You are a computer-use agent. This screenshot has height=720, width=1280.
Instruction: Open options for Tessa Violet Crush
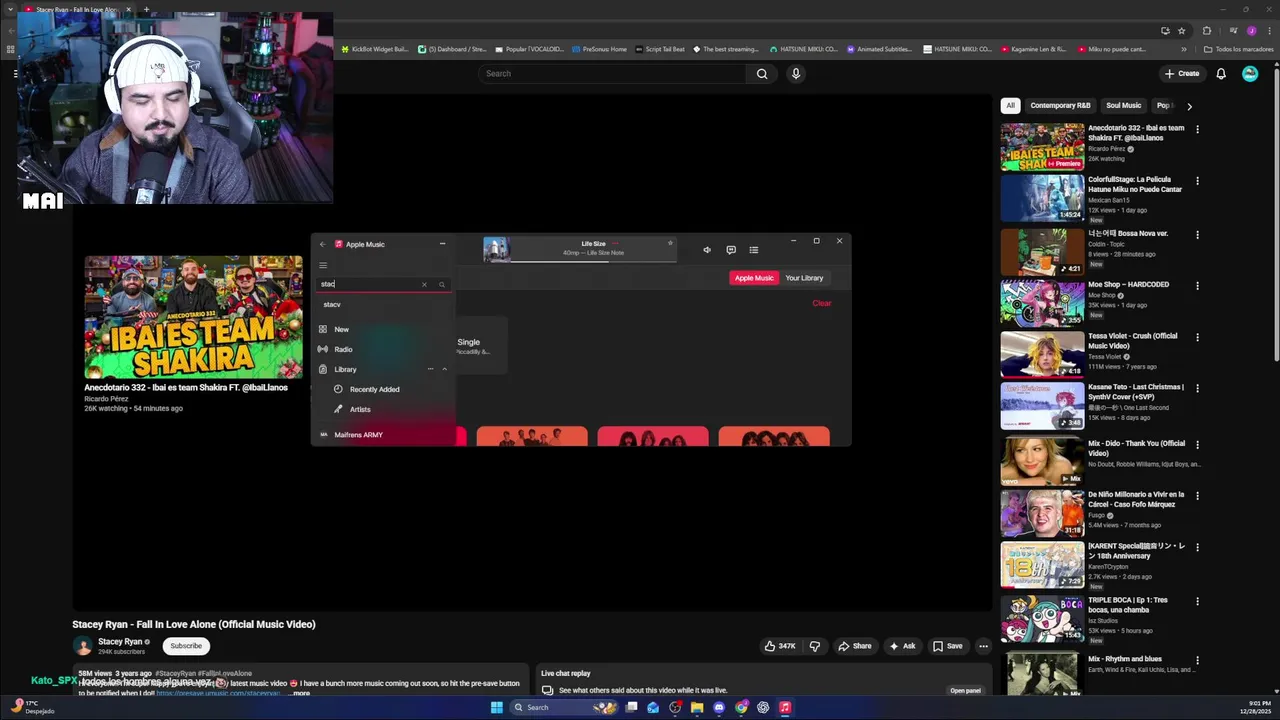pos(1197,337)
